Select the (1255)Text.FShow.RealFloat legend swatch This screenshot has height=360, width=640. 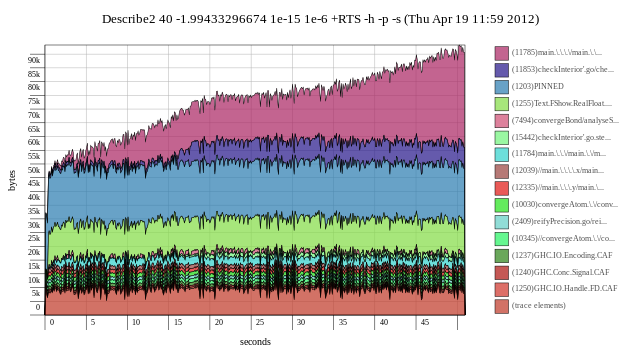[x=502, y=104]
